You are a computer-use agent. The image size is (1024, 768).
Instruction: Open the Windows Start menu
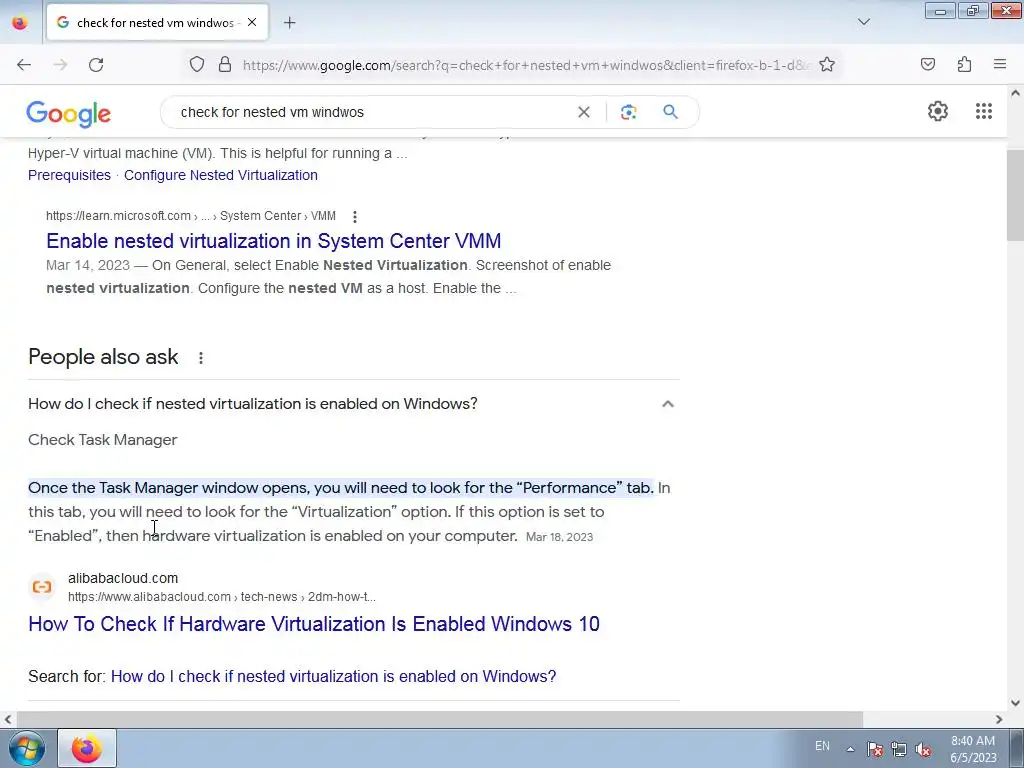[27, 748]
